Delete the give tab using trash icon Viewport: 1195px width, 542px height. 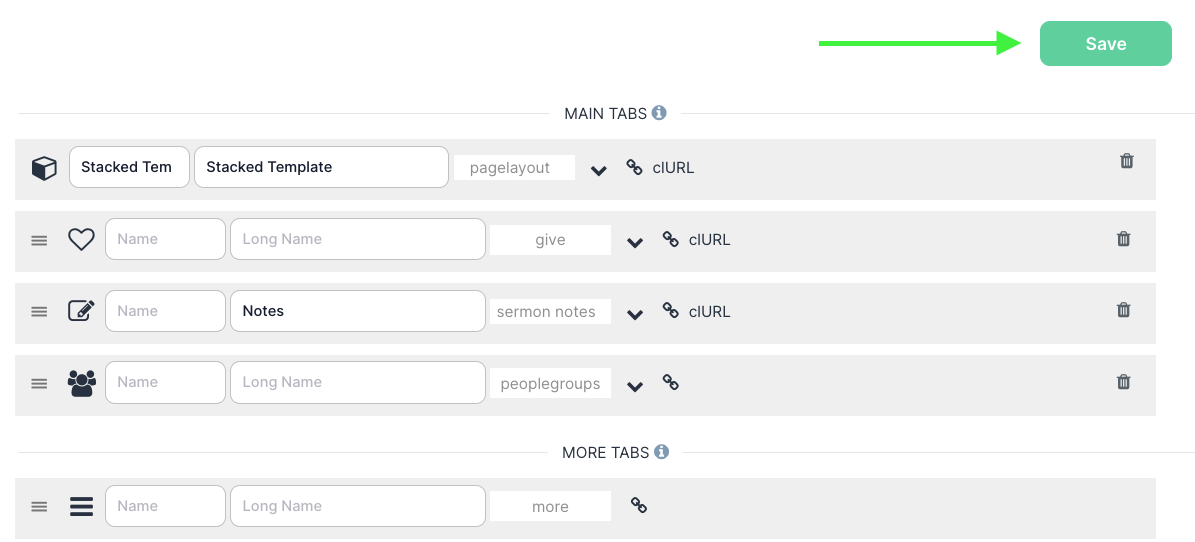[1123, 239]
